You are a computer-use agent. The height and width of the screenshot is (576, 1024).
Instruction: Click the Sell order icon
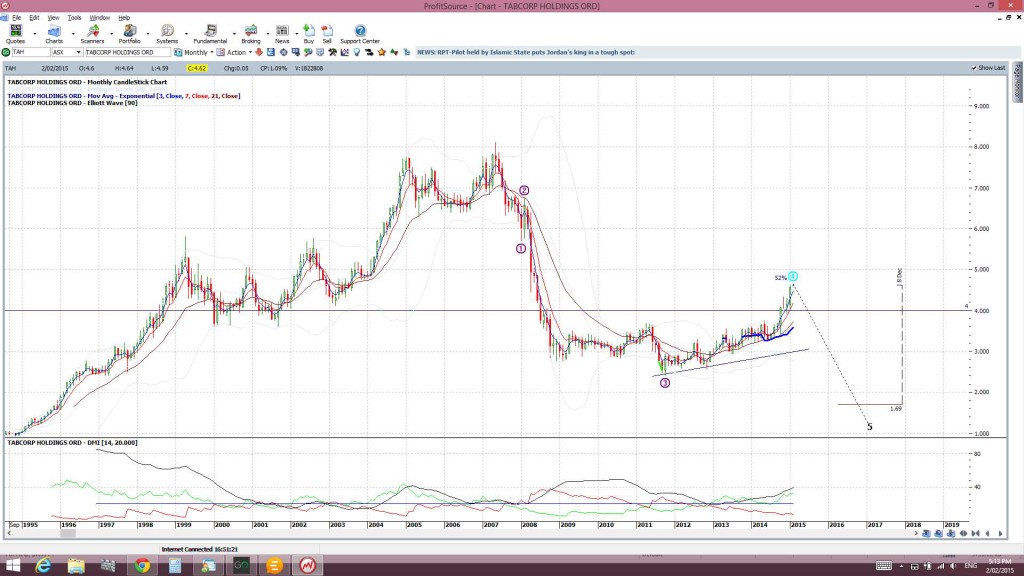(x=327, y=34)
